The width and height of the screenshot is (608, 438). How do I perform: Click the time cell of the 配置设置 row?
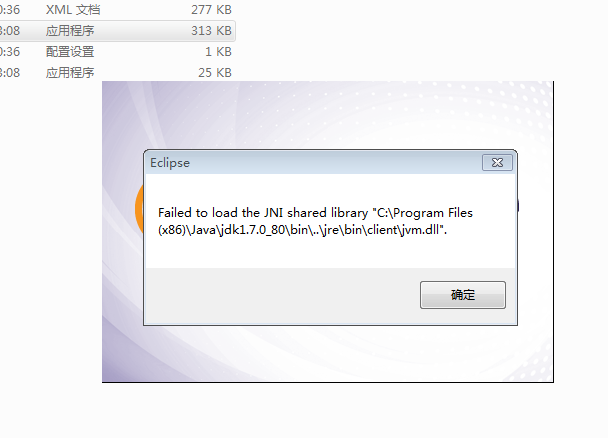pos(10,52)
